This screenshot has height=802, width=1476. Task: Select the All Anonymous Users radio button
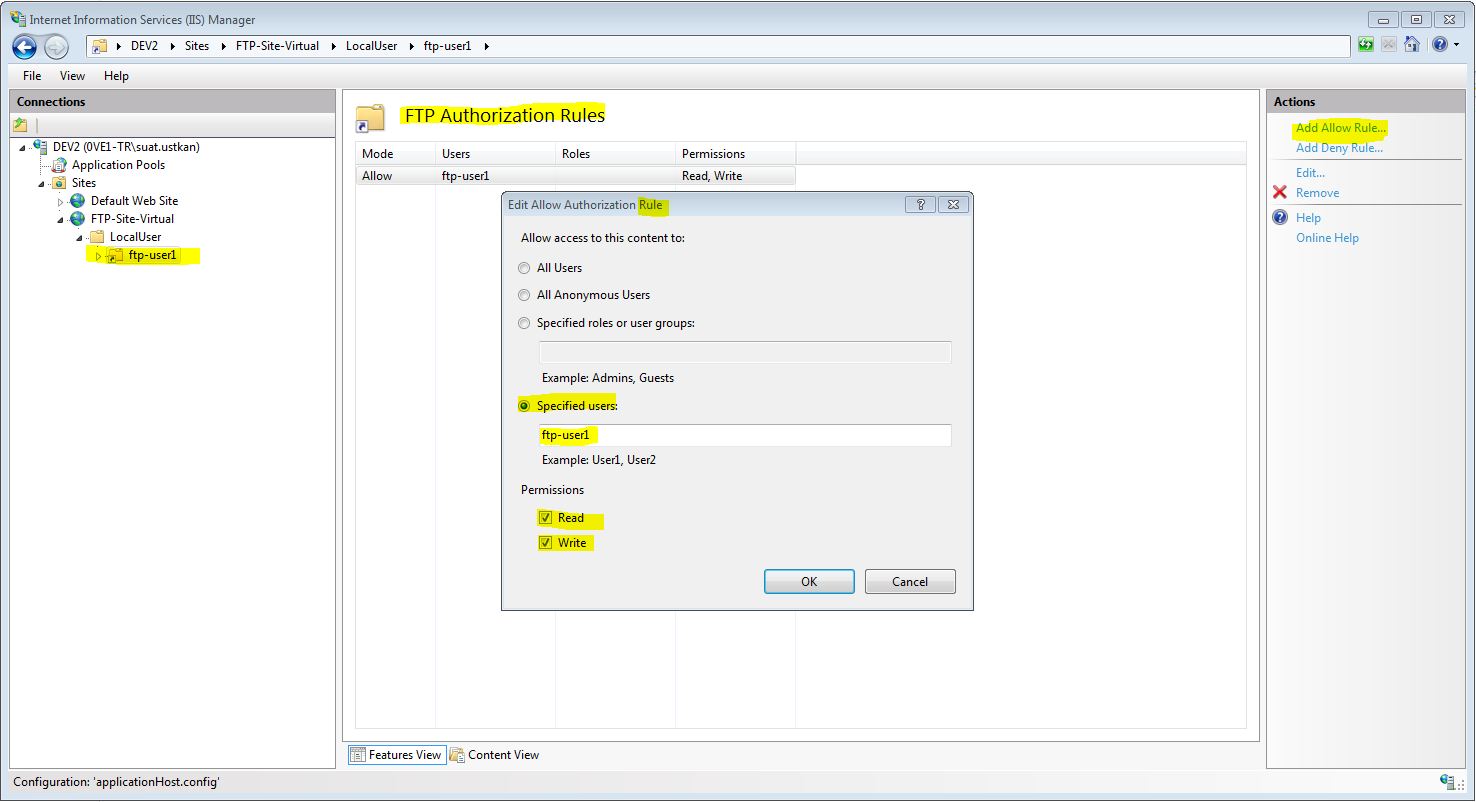point(524,295)
